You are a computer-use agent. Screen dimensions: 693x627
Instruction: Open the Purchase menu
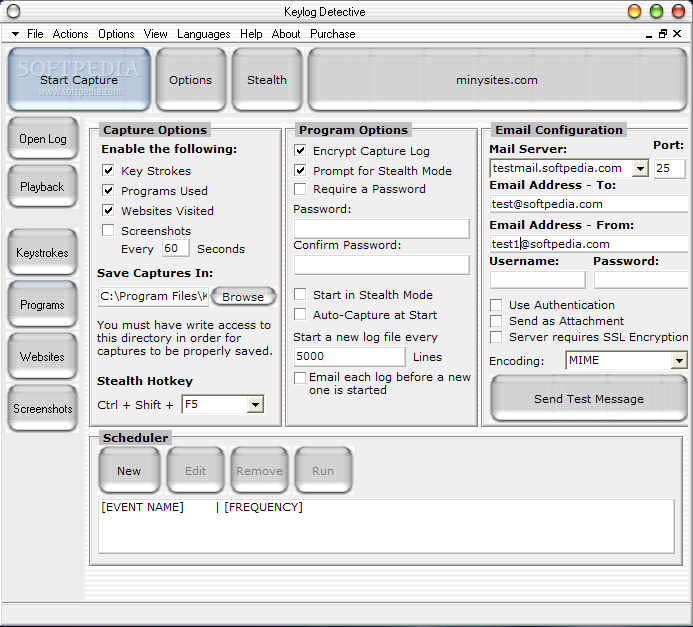[x=333, y=34]
